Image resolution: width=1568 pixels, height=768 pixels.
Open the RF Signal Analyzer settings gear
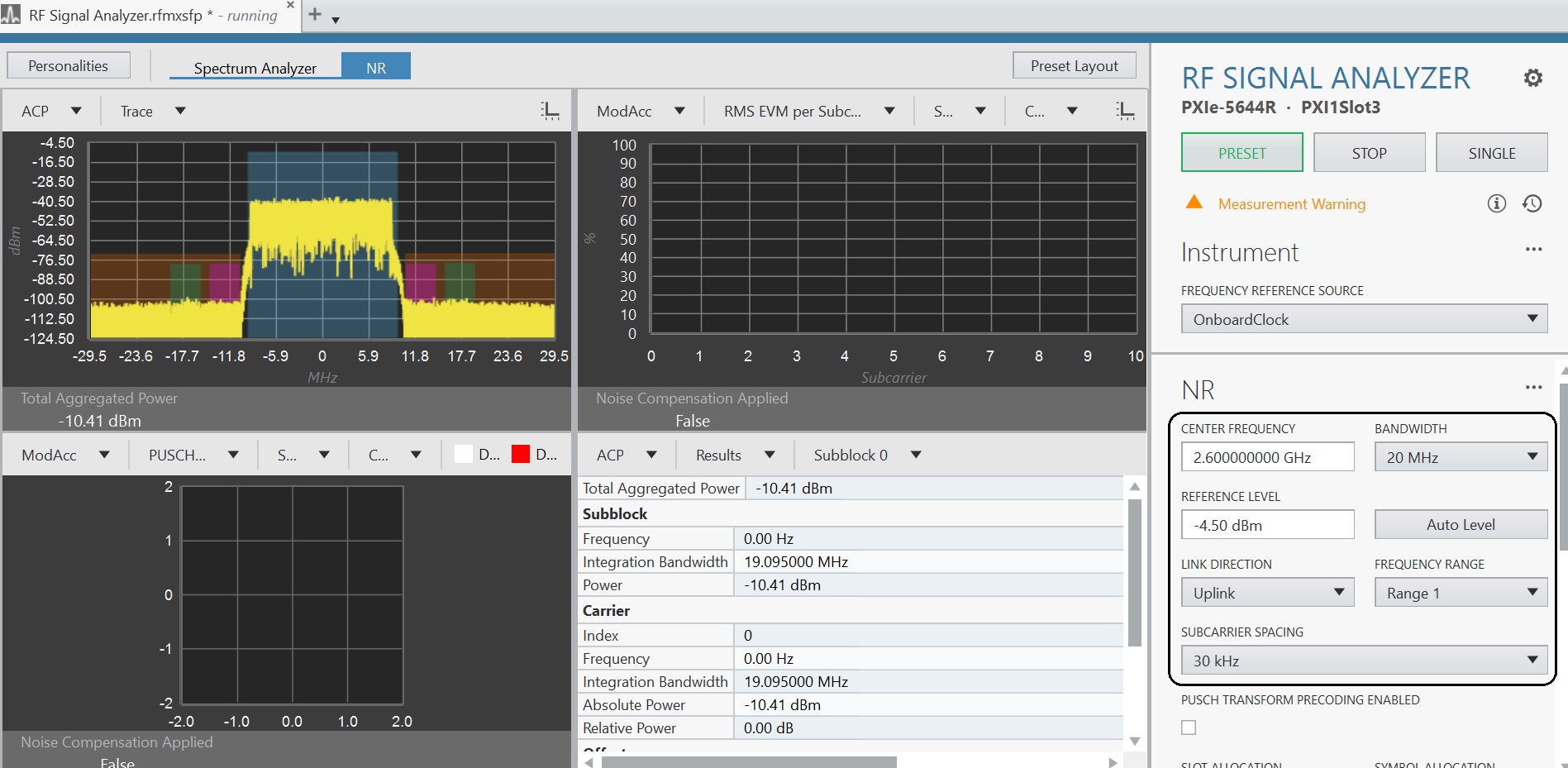tap(1533, 78)
